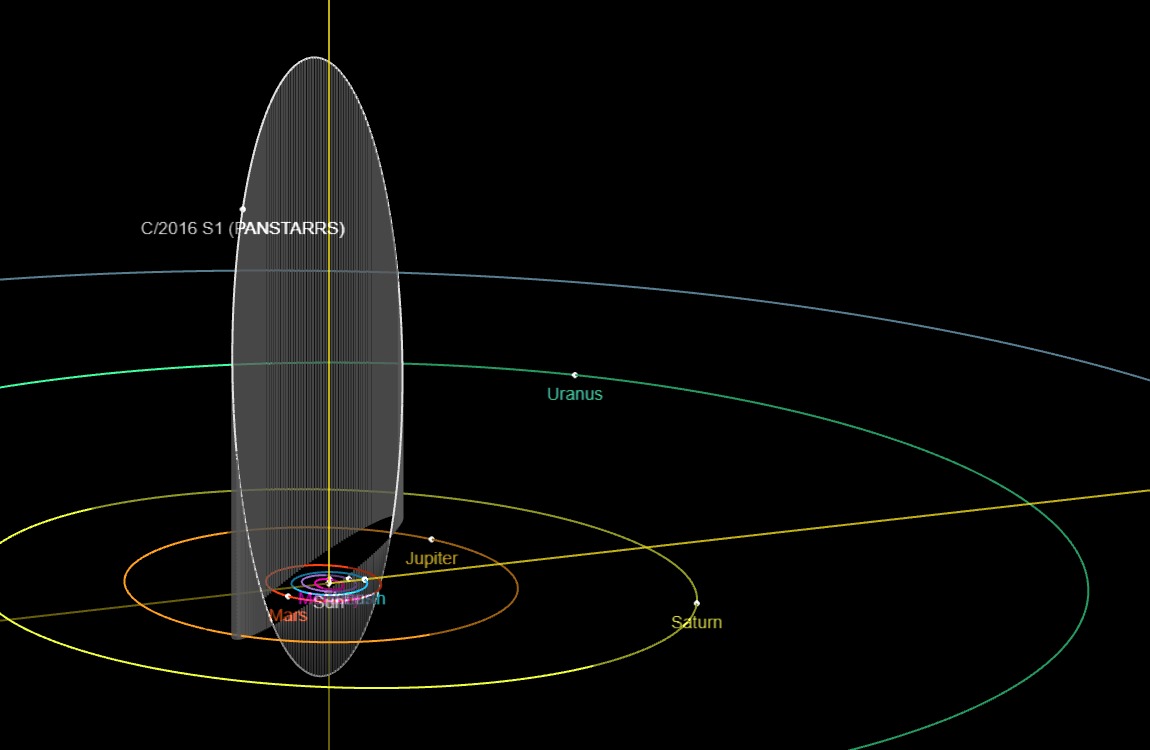Click the Jupiter label

pyautogui.click(x=431, y=558)
